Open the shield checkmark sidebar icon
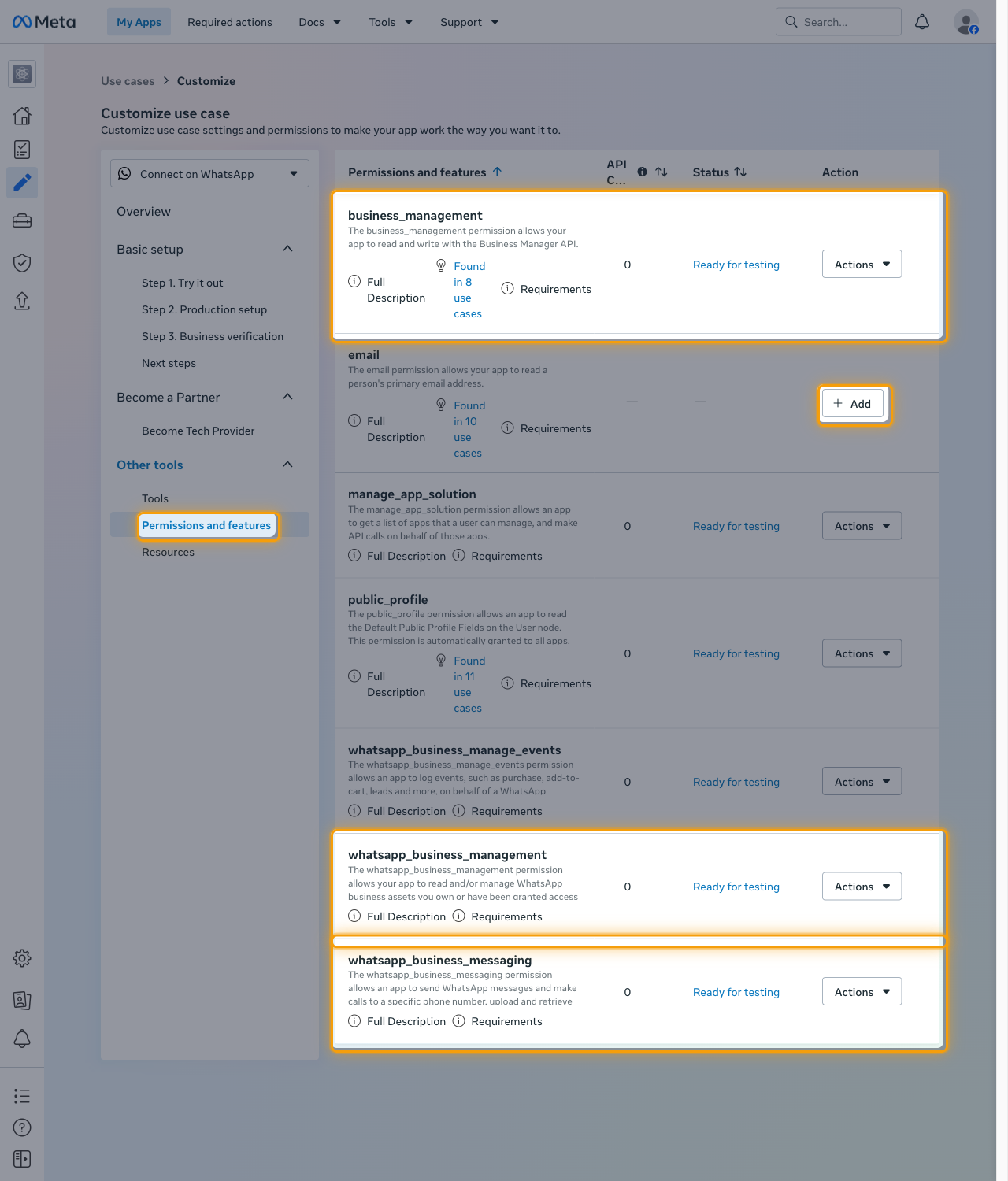Viewport: 1008px width, 1181px height. (x=22, y=262)
